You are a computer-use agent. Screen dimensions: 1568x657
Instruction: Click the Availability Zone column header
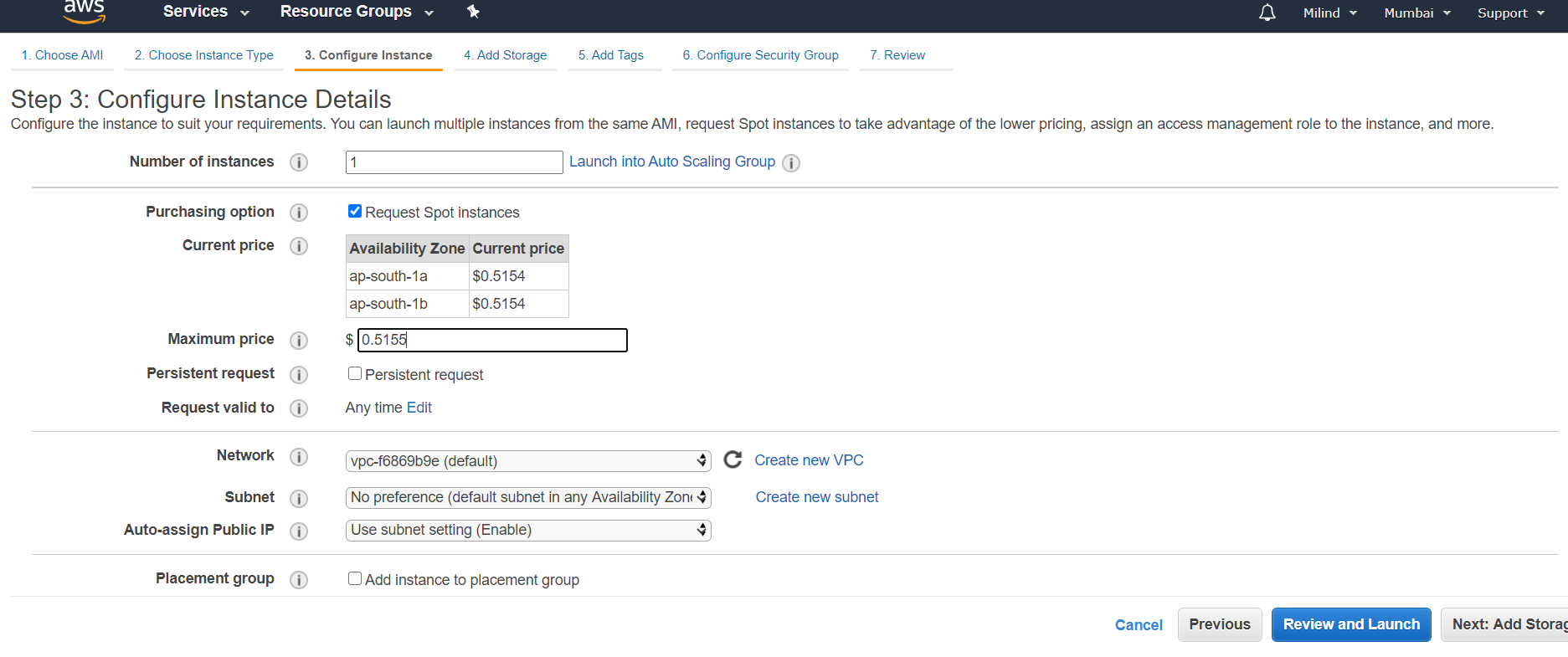[x=407, y=249]
